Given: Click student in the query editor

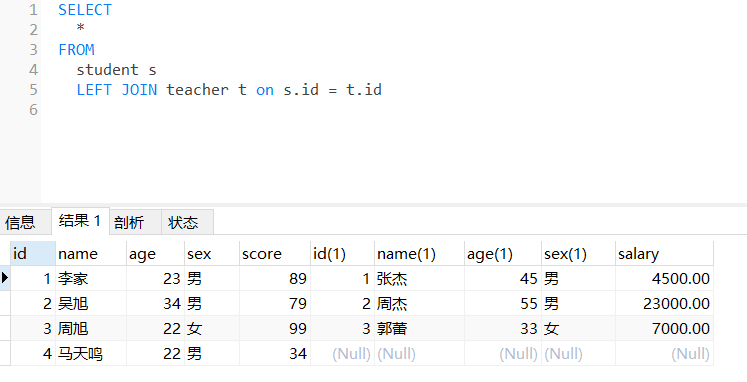Looking at the screenshot, I should 108,70.
